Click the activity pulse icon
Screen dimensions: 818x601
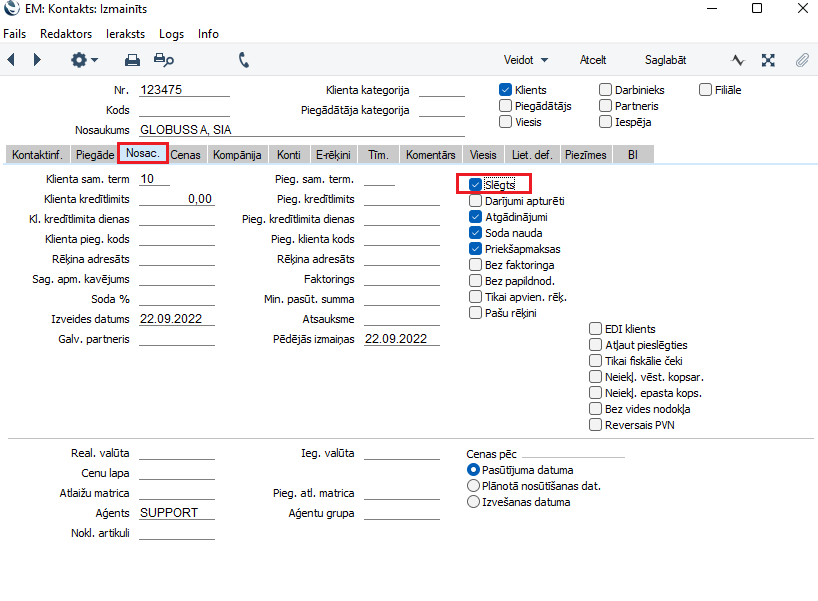point(738,60)
